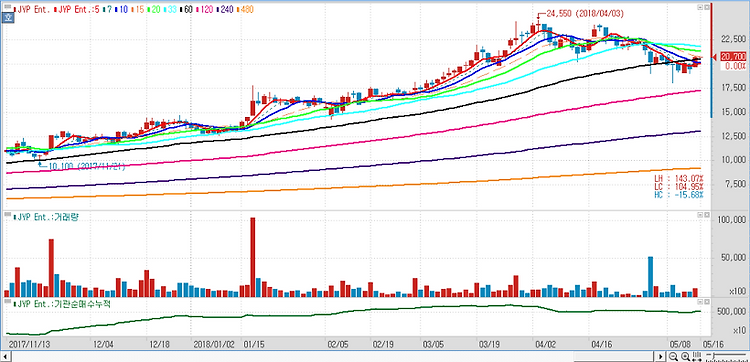750x362 pixels.
Task: Click the 24,550 (2018/04/03) high price label
Action: pyautogui.click(x=584, y=14)
